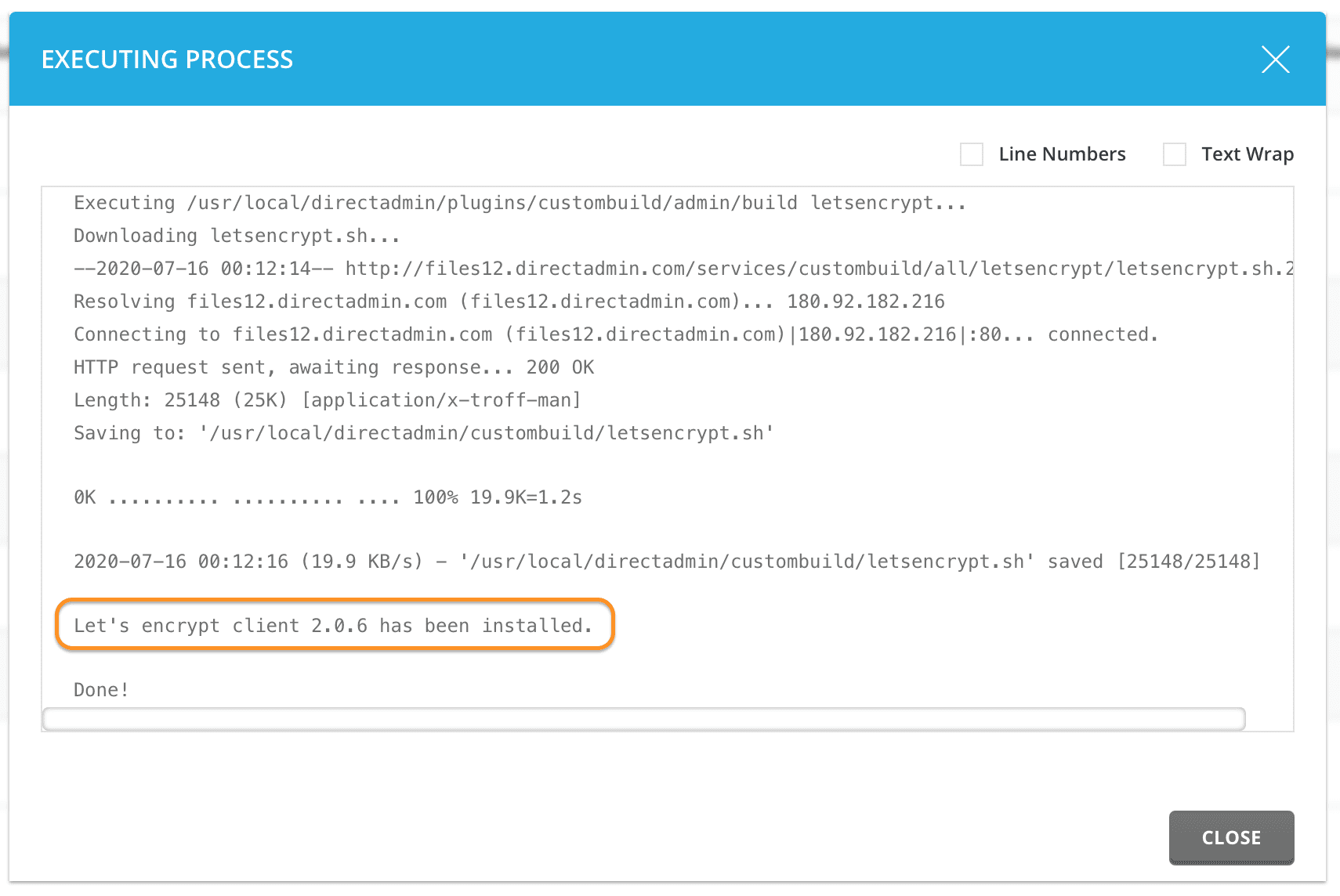1340x896 pixels.
Task: Click the 'HTTP request sent' log line
Action: [x=333, y=367]
